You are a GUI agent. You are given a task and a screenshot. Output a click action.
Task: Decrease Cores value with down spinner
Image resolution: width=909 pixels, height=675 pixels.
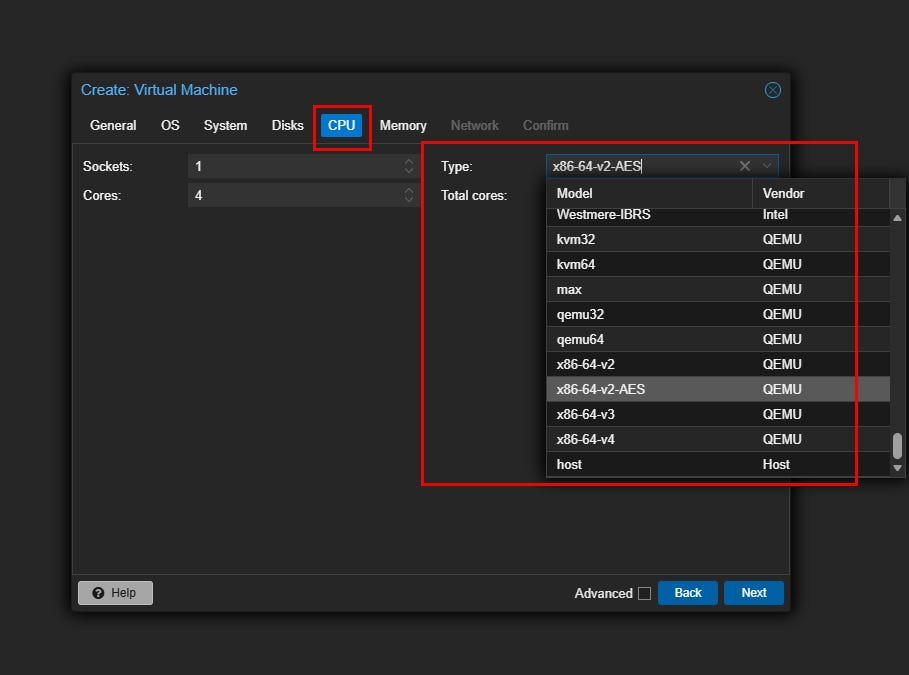(x=409, y=201)
